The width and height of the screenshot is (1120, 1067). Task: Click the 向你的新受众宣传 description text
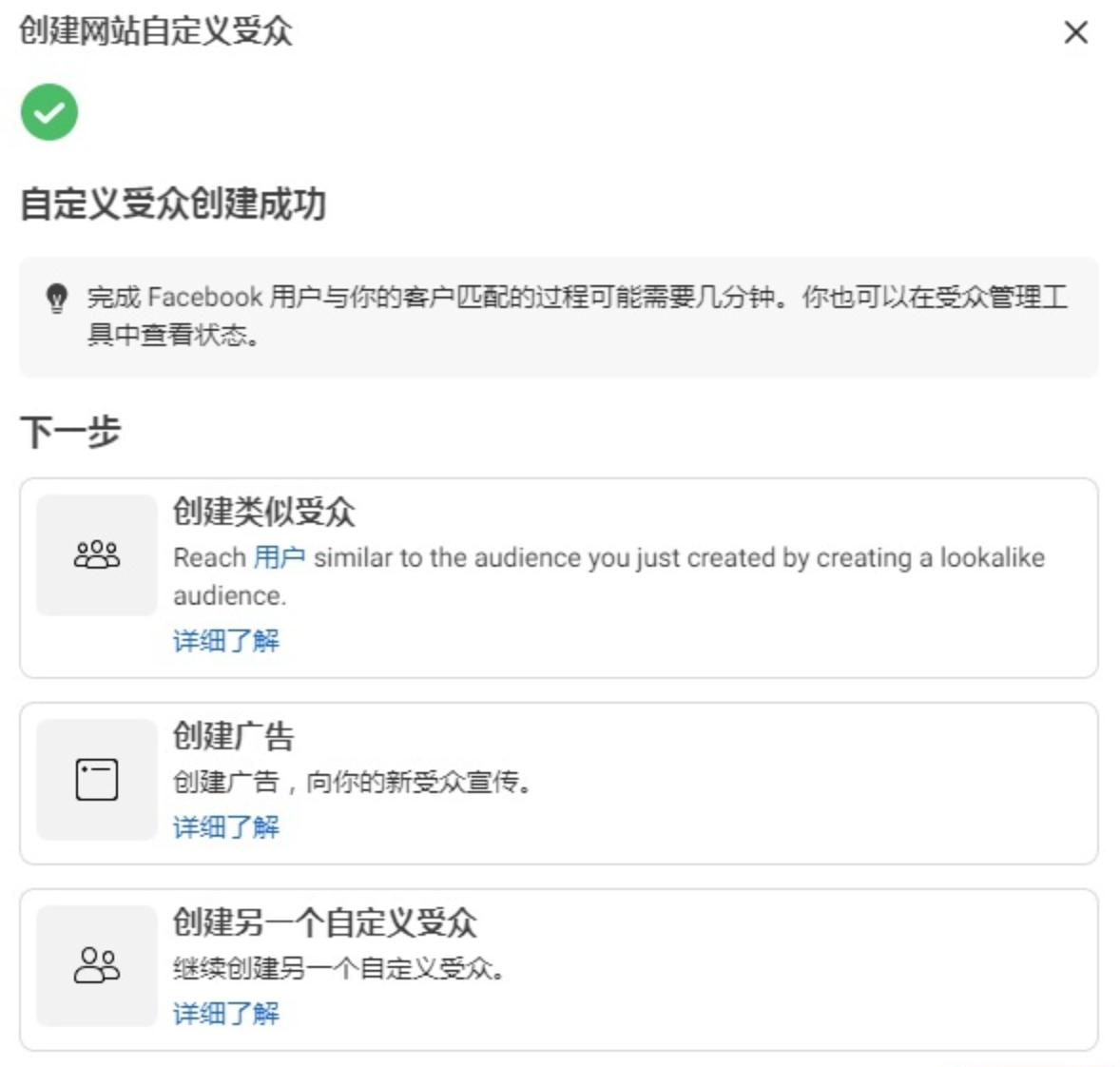pos(352,783)
